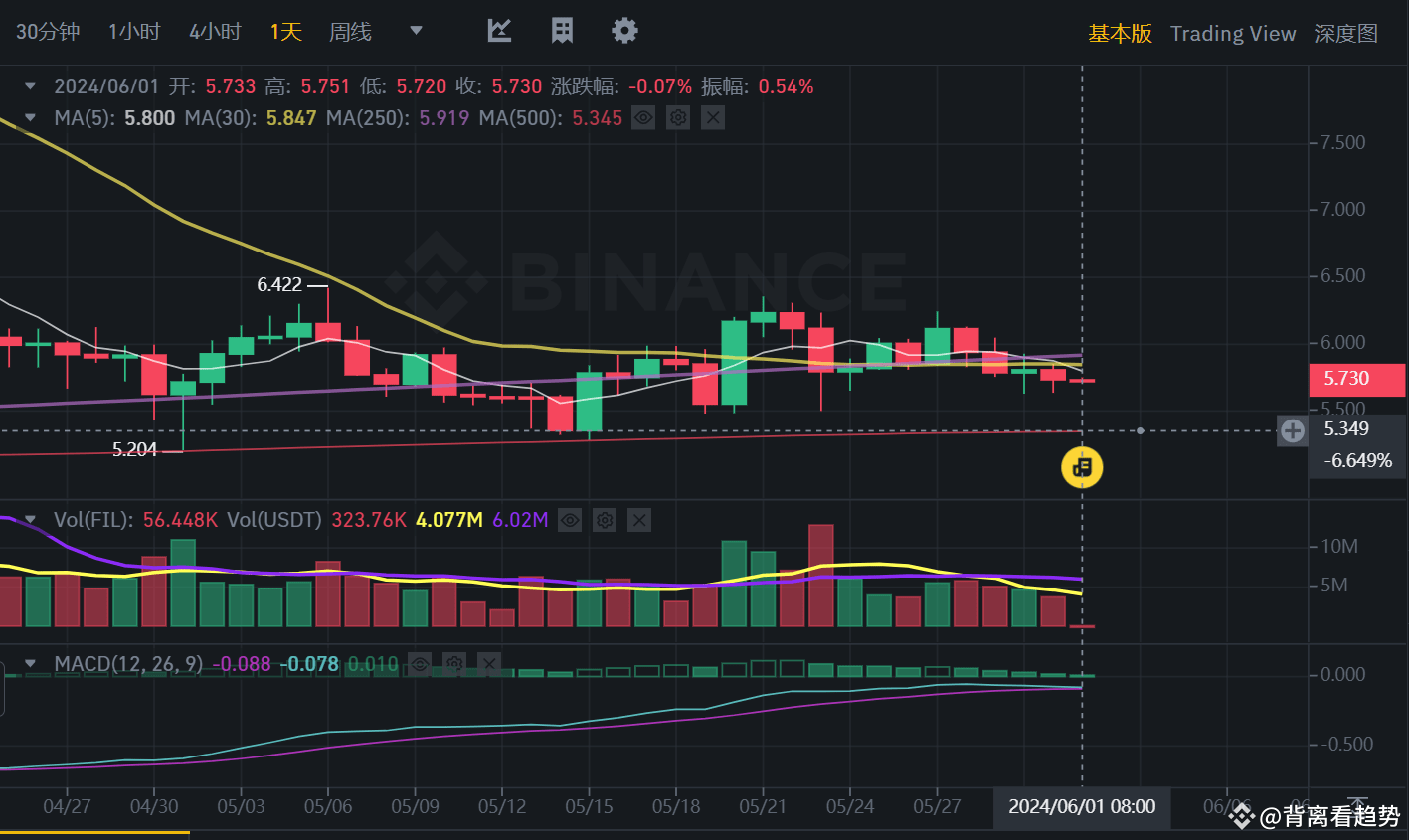
Task: Open the chart settings gear
Action: [x=624, y=31]
